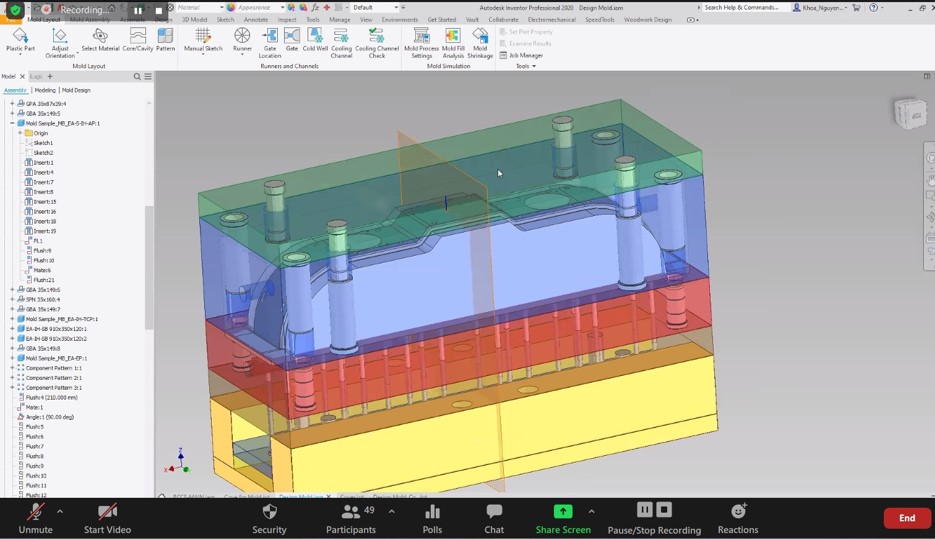Open audio options arrow next to Unmute
This screenshot has height=539, width=935.
click(60, 511)
